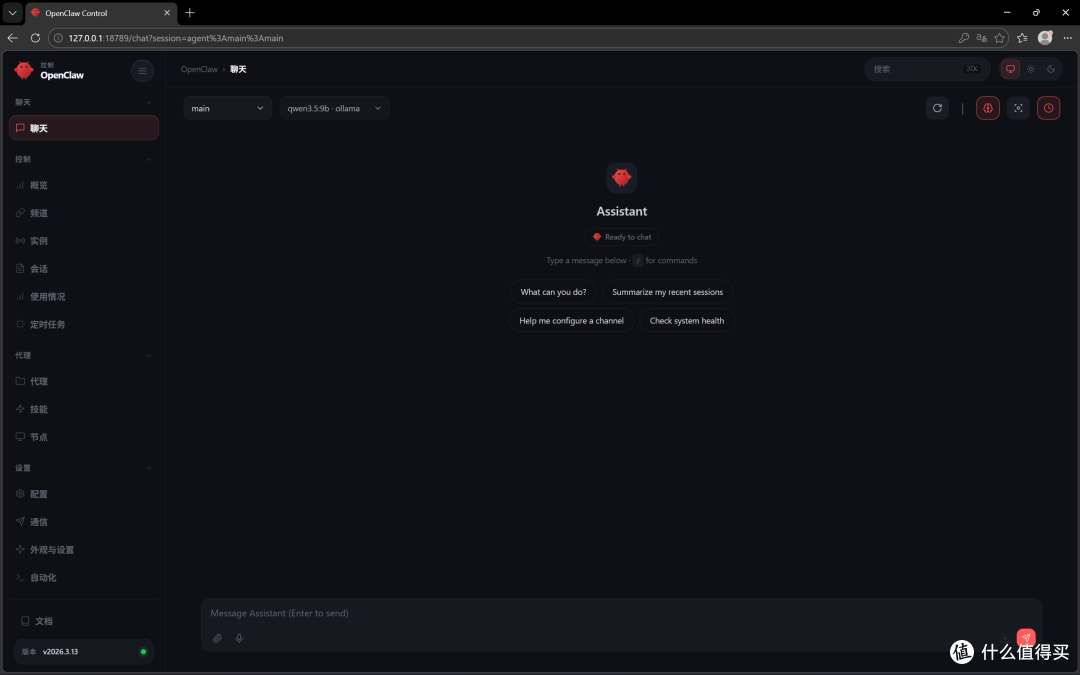This screenshot has height=675, width=1080.
Task: Open the browser profile avatar
Action: click(1045, 38)
